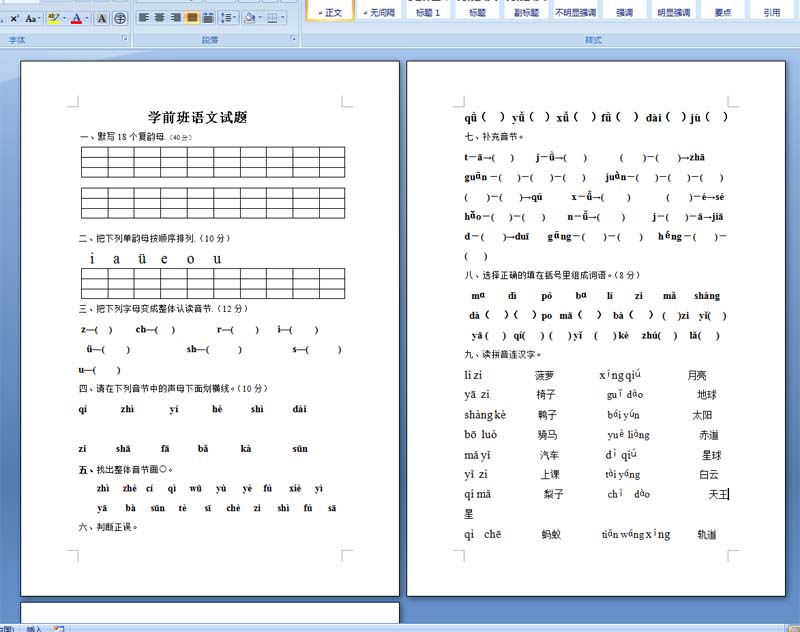Click the word 太阳 on page two

coord(702,415)
